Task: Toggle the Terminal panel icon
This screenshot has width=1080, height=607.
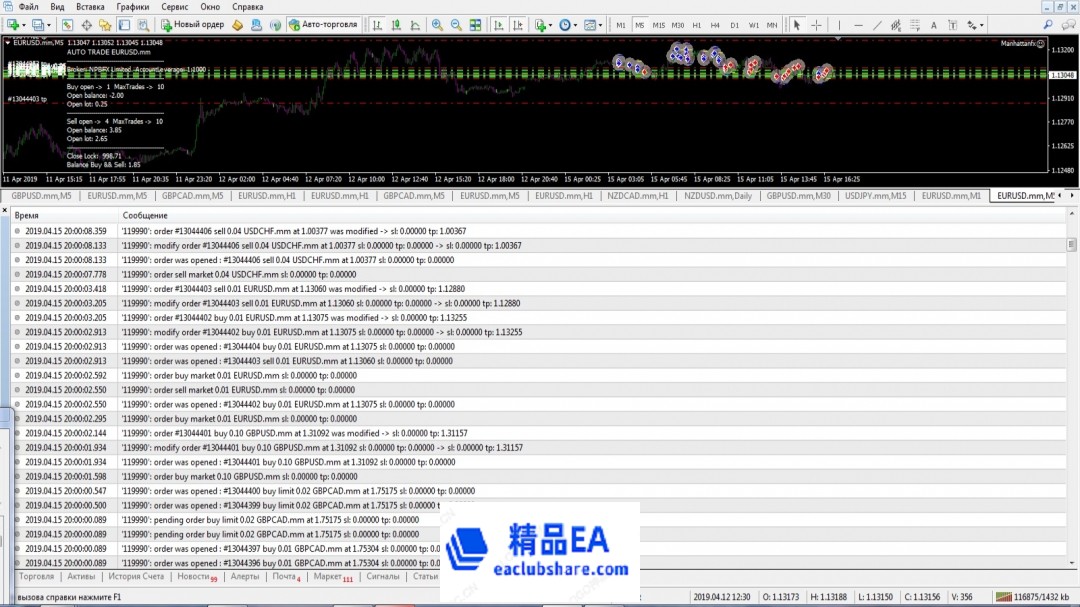Action: [124, 25]
